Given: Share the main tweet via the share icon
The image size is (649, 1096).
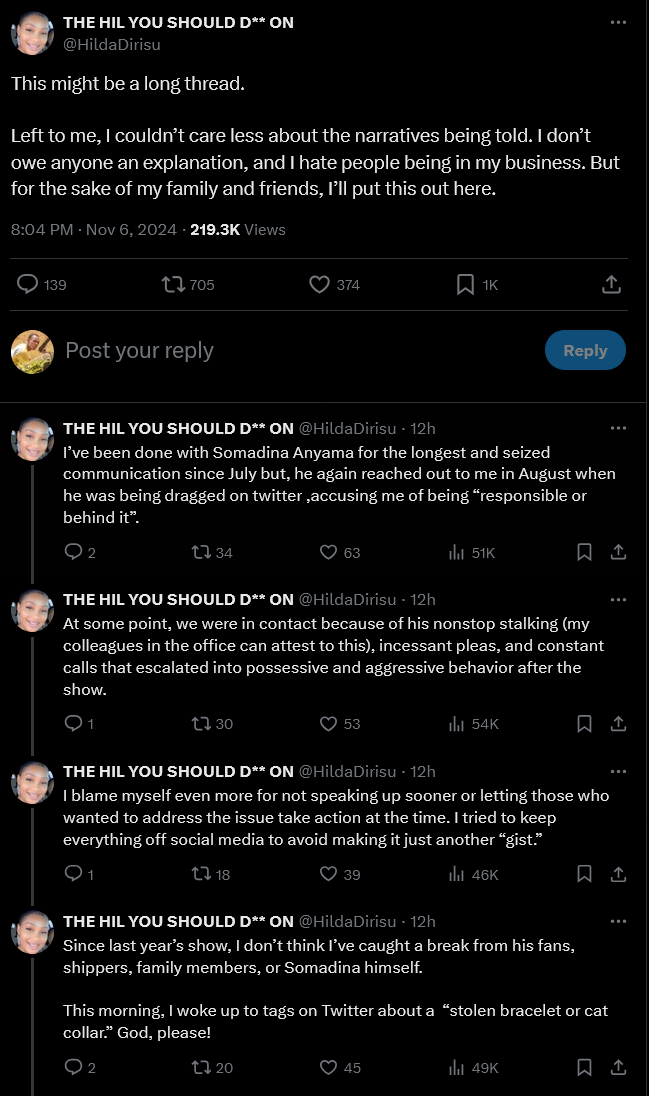Looking at the screenshot, I should point(611,285).
